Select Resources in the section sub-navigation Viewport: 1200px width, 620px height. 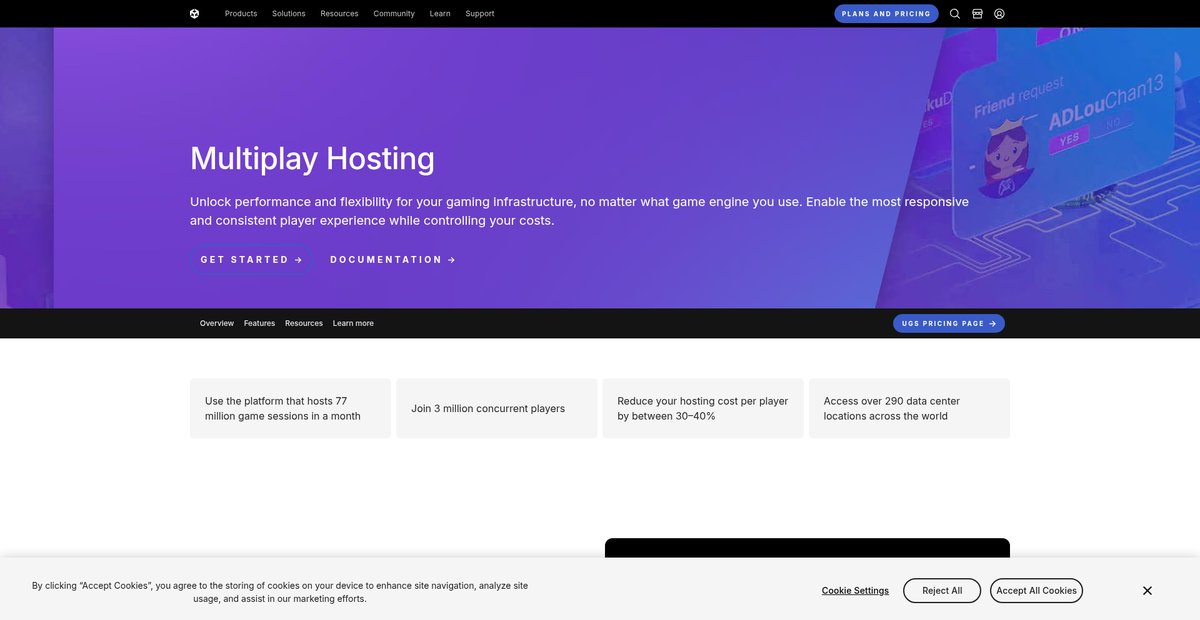pyautogui.click(x=304, y=323)
